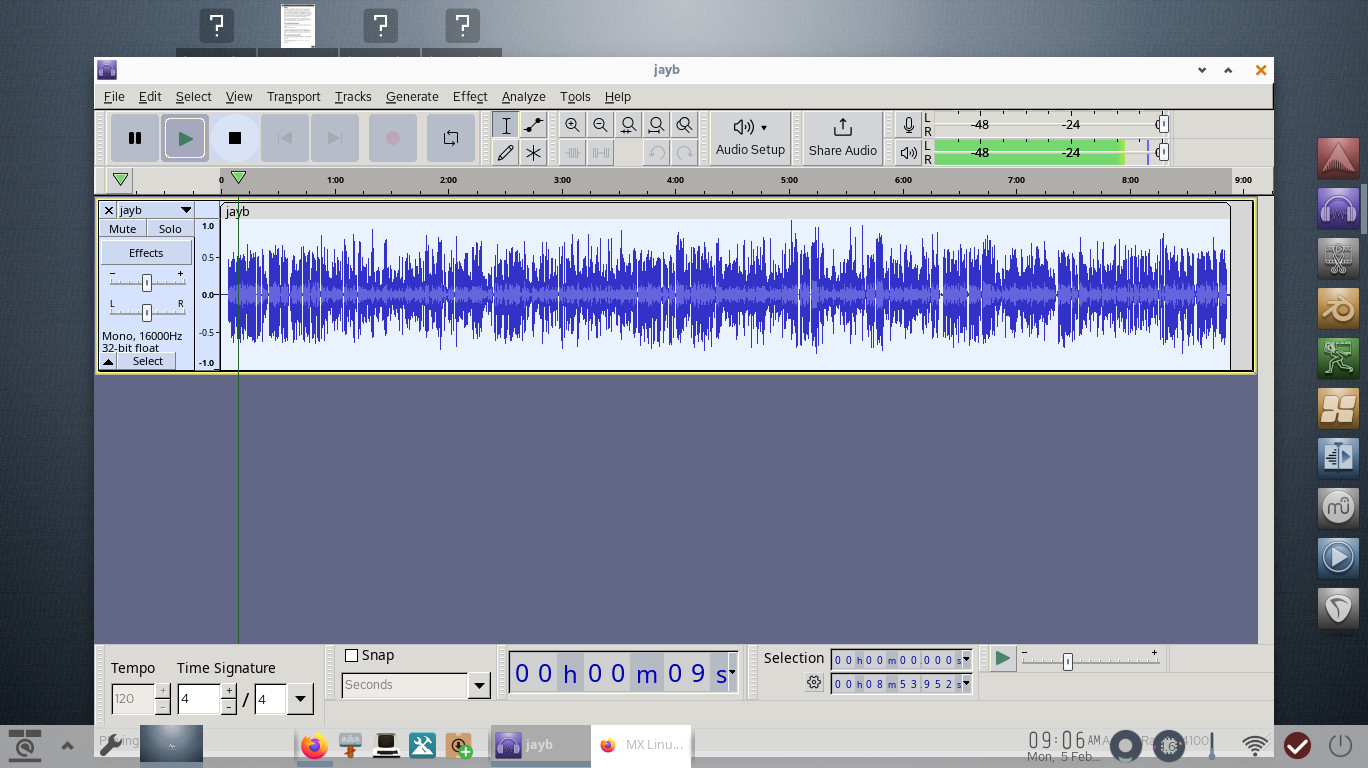Pause playback with the Pause button

pyautogui.click(x=135, y=138)
